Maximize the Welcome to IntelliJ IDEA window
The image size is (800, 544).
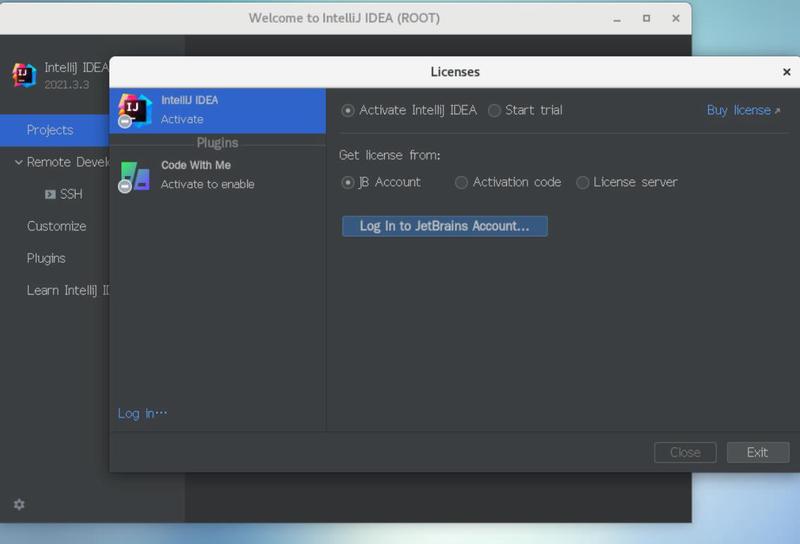pos(646,18)
